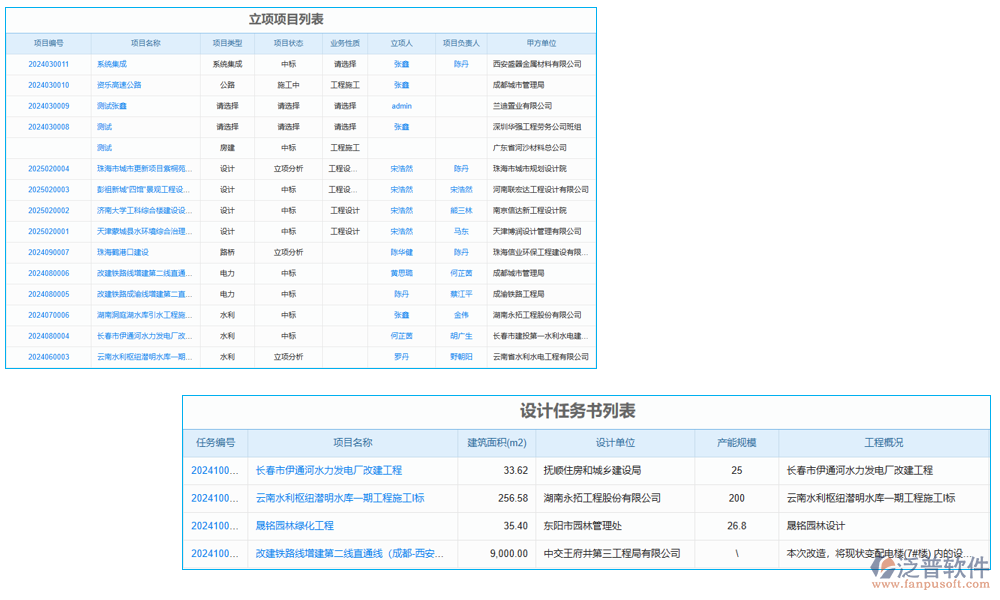
Task: Click project leader 宋浩然 link
Action: coord(401,168)
